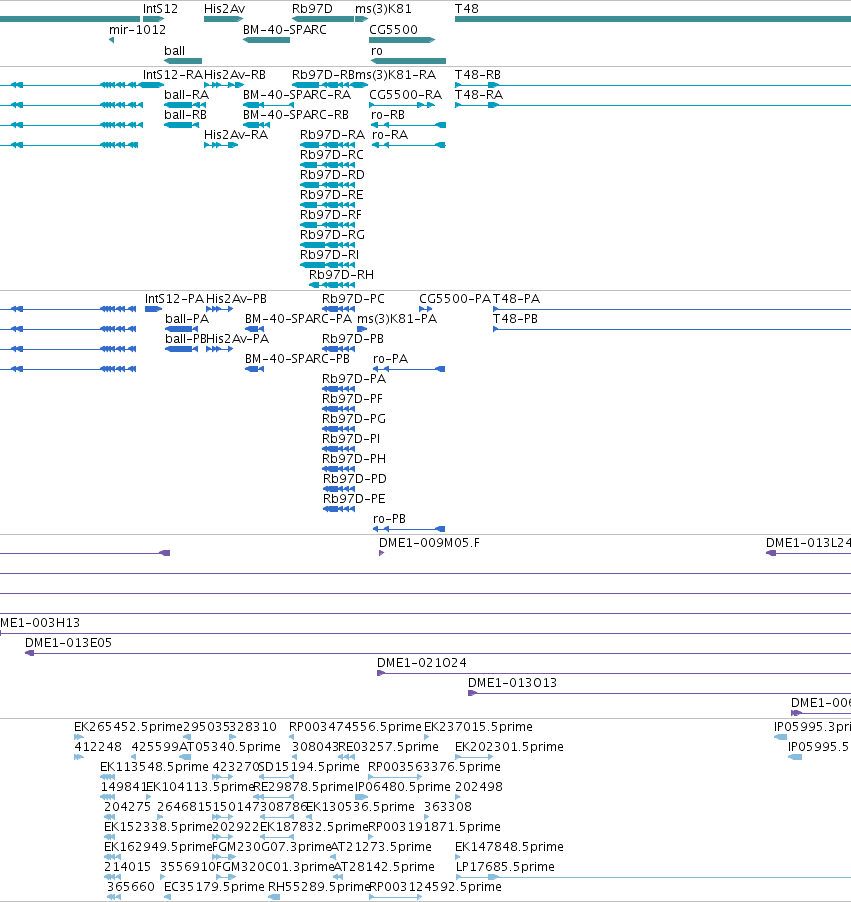851x902 pixels.
Task: Select transcript BM-40-SPARC-RA
Action: pyautogui.click(x=296, y=94)
